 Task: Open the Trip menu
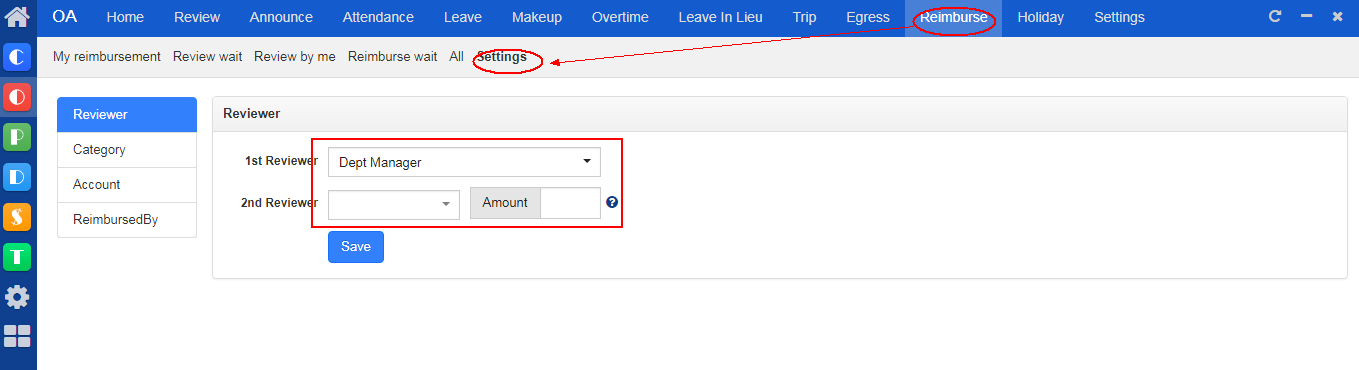804,17
